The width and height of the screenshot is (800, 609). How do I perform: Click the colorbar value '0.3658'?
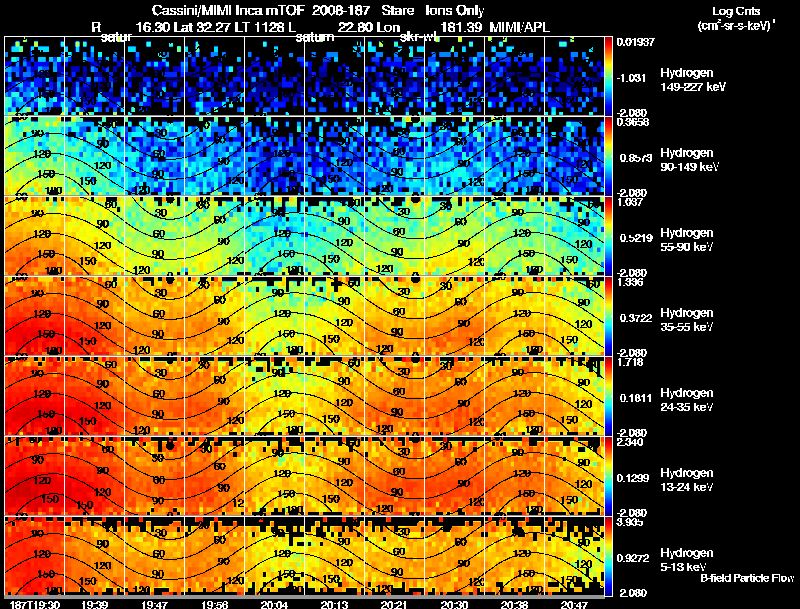pyautogui.click(x=633, y=122)
